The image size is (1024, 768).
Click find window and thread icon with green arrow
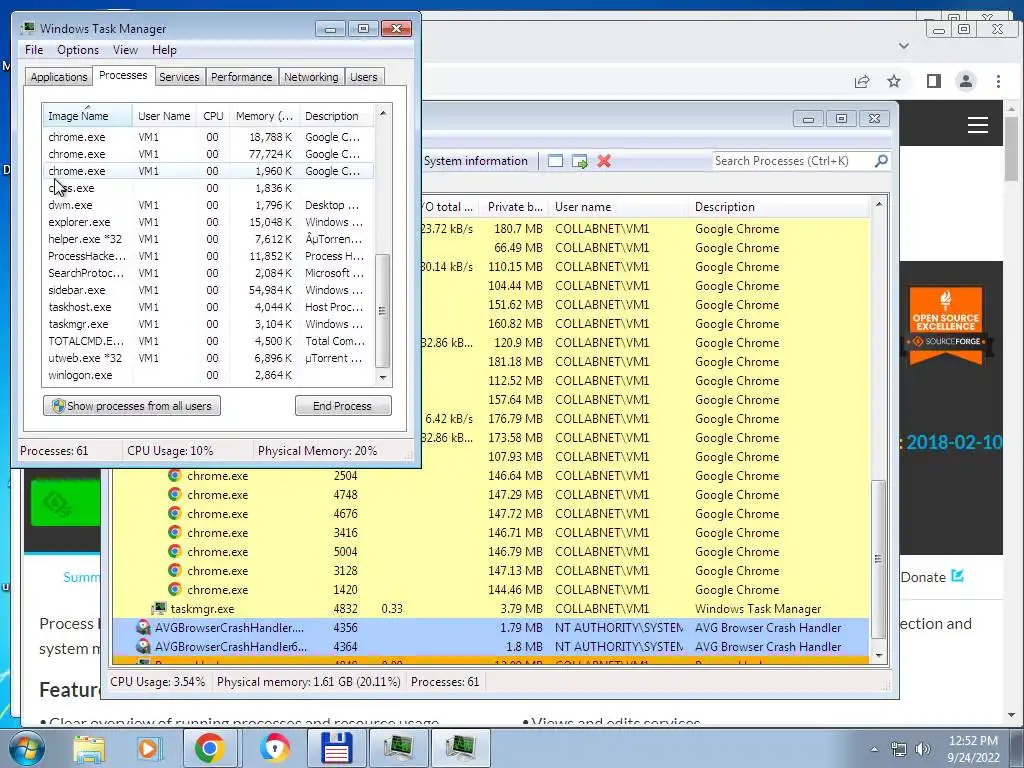click(579, 161)
